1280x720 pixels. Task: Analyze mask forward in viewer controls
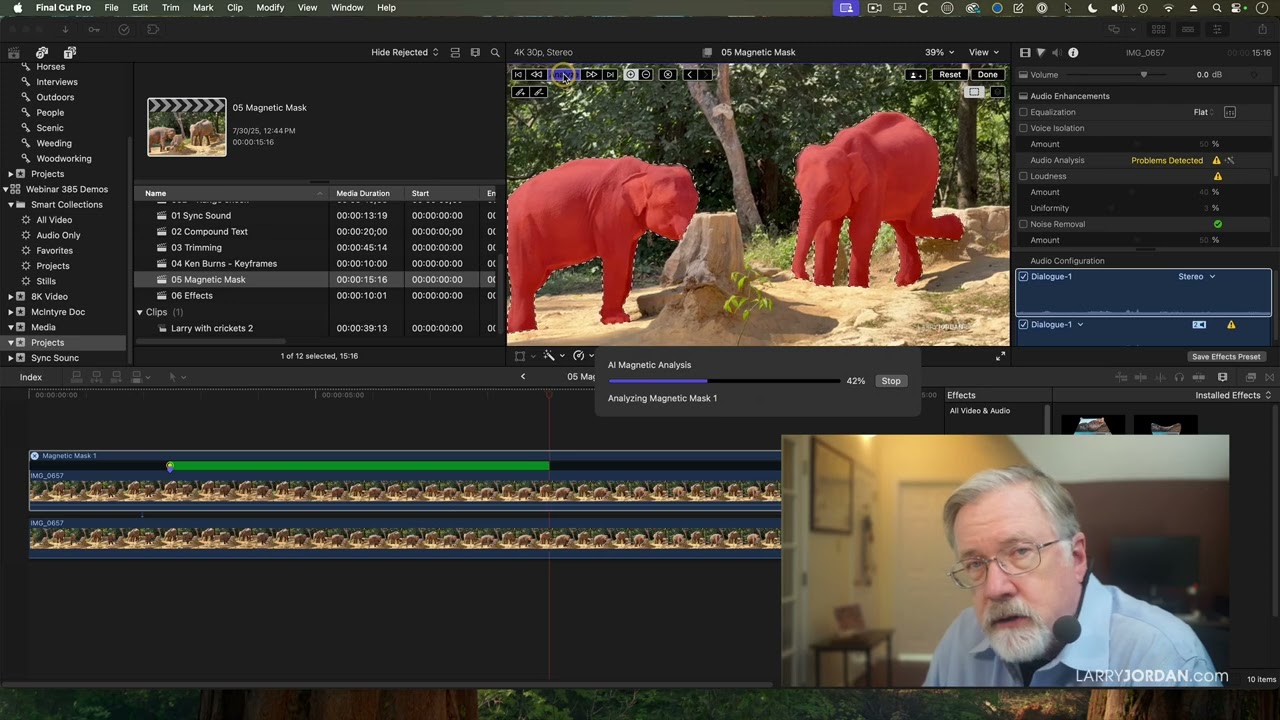tap(592, 74)
